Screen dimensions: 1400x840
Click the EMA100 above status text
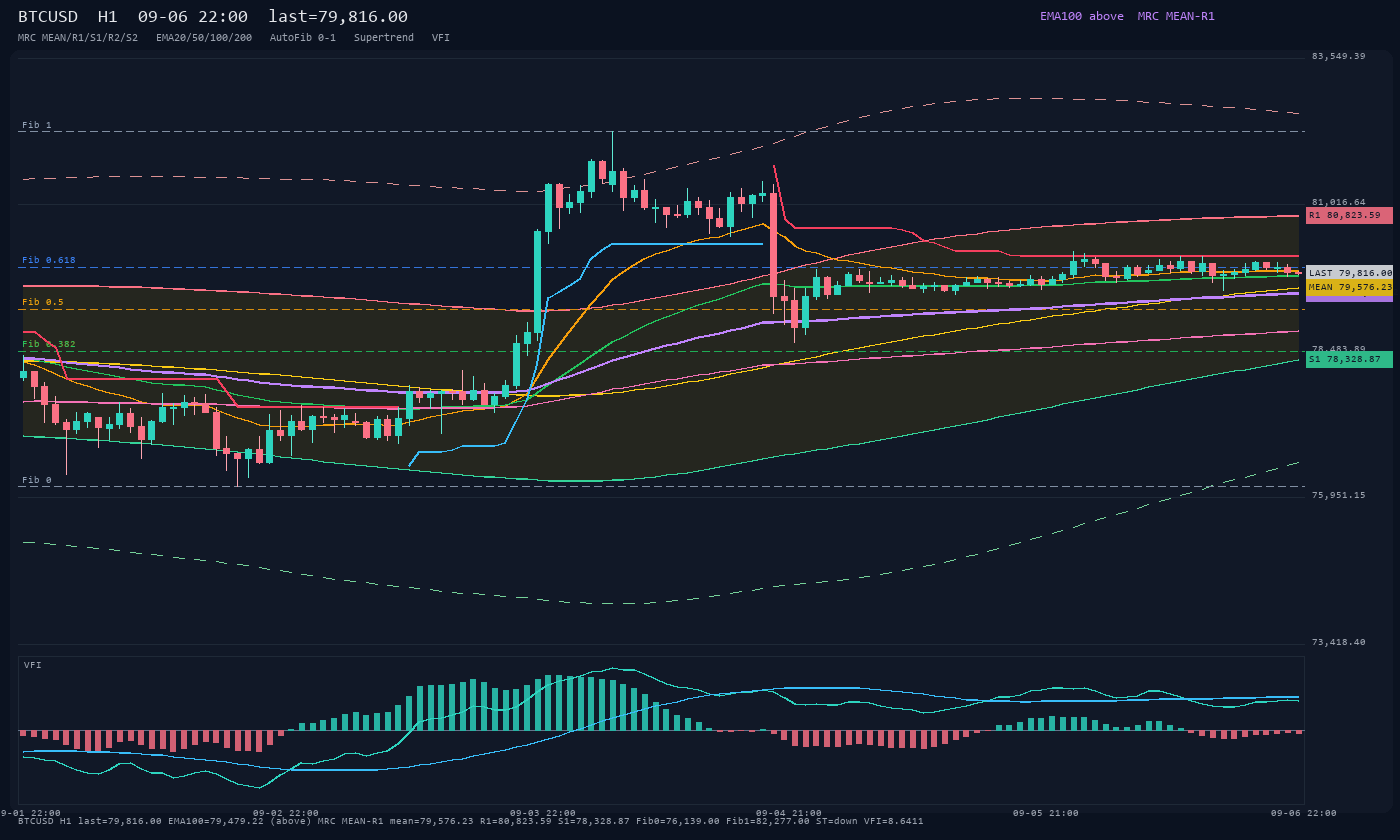point(1081,16)
